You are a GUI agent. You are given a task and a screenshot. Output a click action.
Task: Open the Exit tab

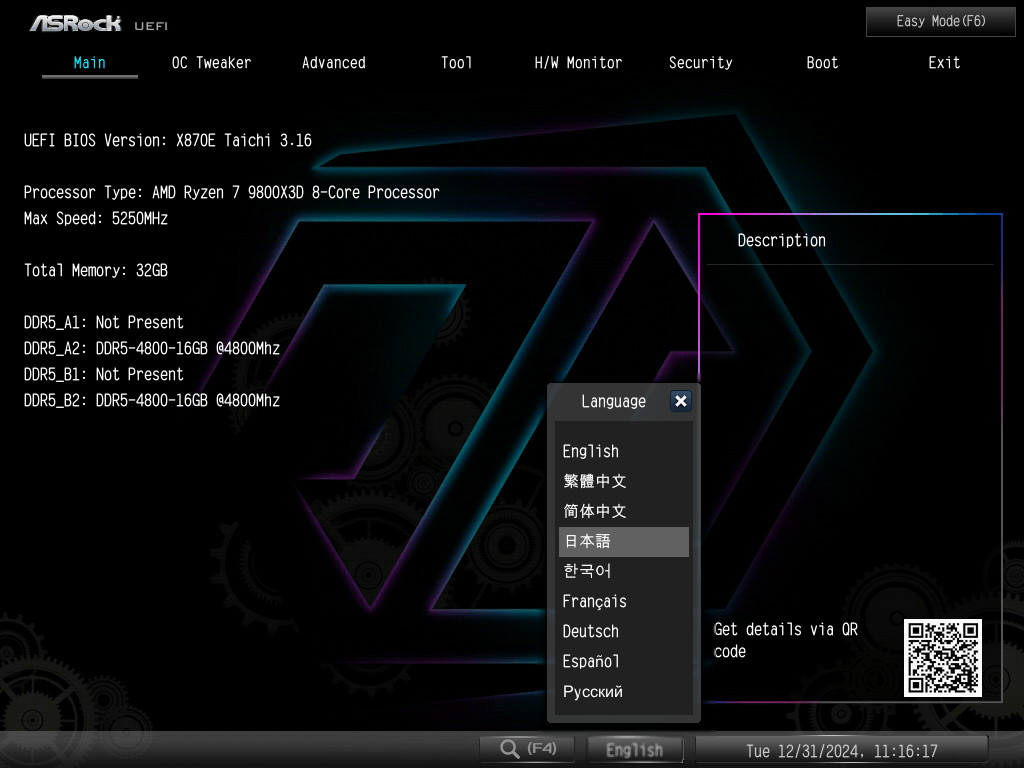point(944,63)
